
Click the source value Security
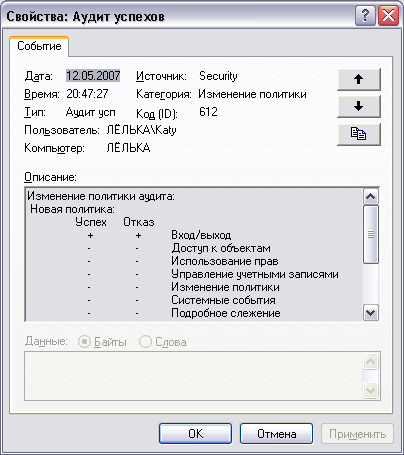click(x=218, y=76)
